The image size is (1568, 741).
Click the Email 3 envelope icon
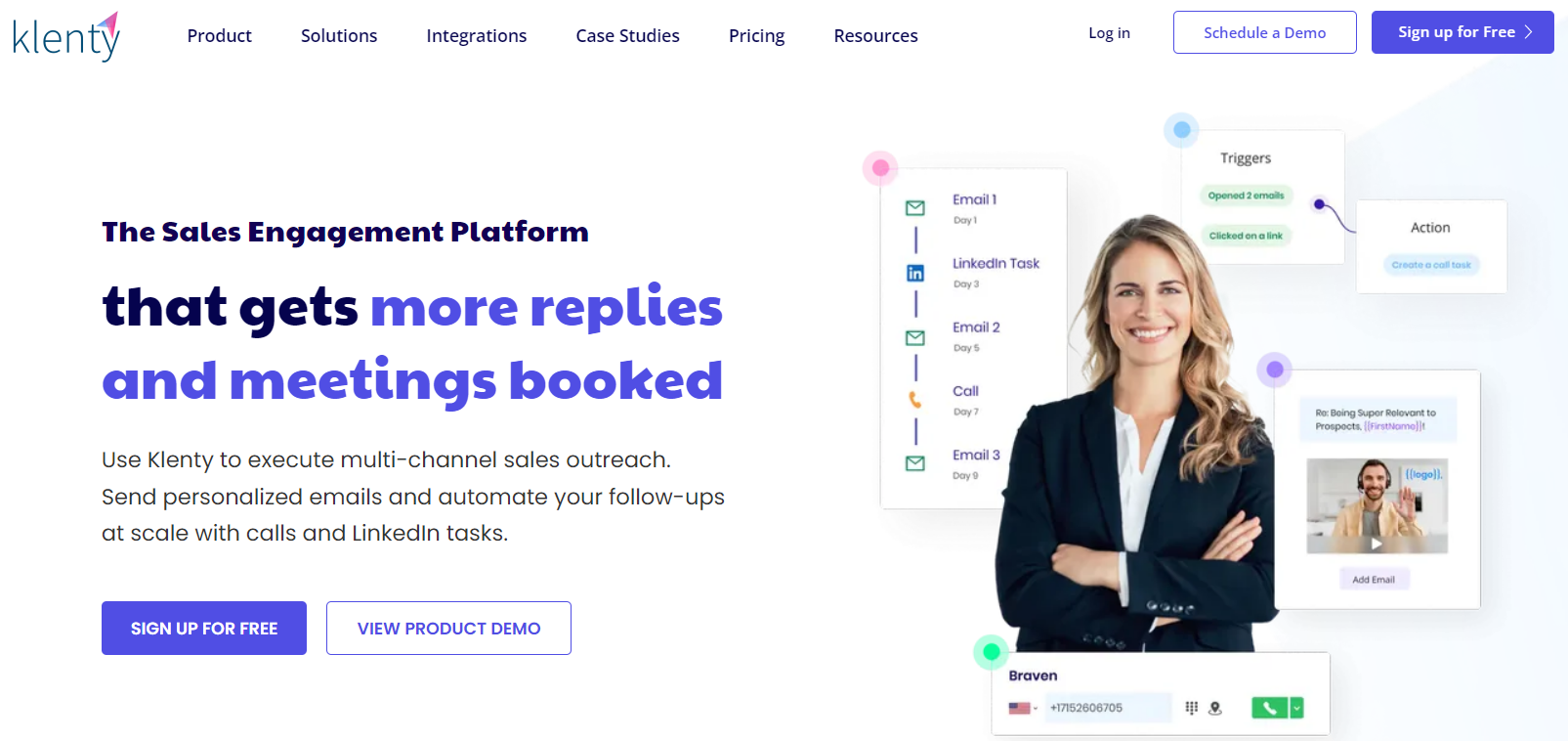915,463
